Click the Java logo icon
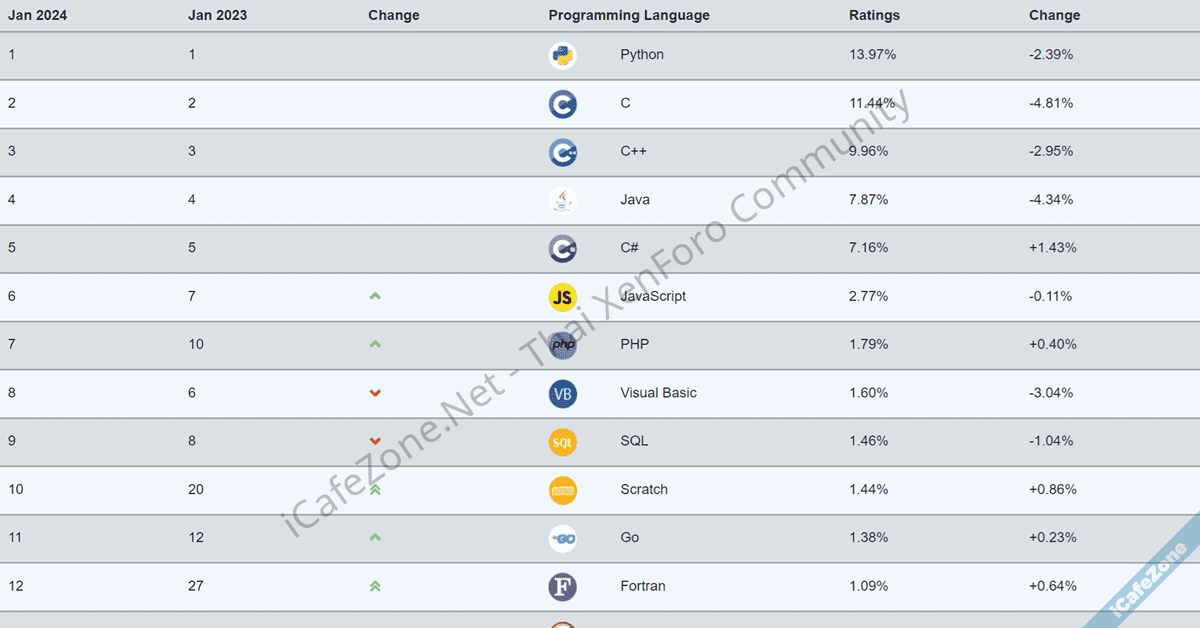 coord(562,200)
